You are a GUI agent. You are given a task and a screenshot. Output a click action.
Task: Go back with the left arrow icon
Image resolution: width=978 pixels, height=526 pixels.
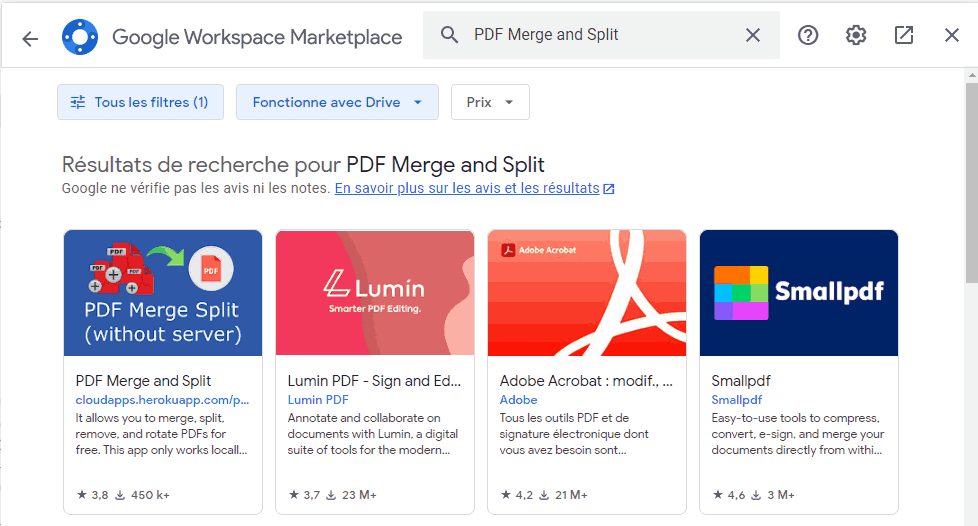pyautogui.click(x=30, y=39)
